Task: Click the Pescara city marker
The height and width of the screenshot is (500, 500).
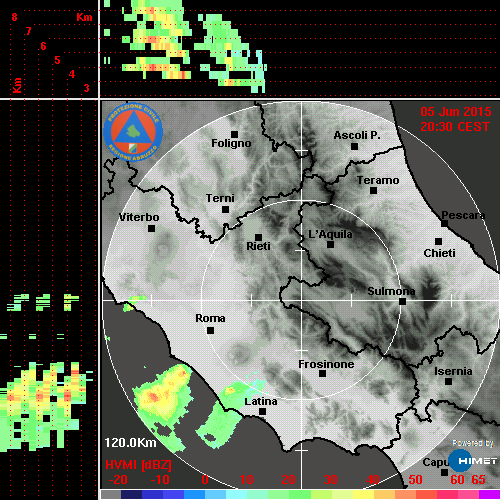Action: [444, 224]
